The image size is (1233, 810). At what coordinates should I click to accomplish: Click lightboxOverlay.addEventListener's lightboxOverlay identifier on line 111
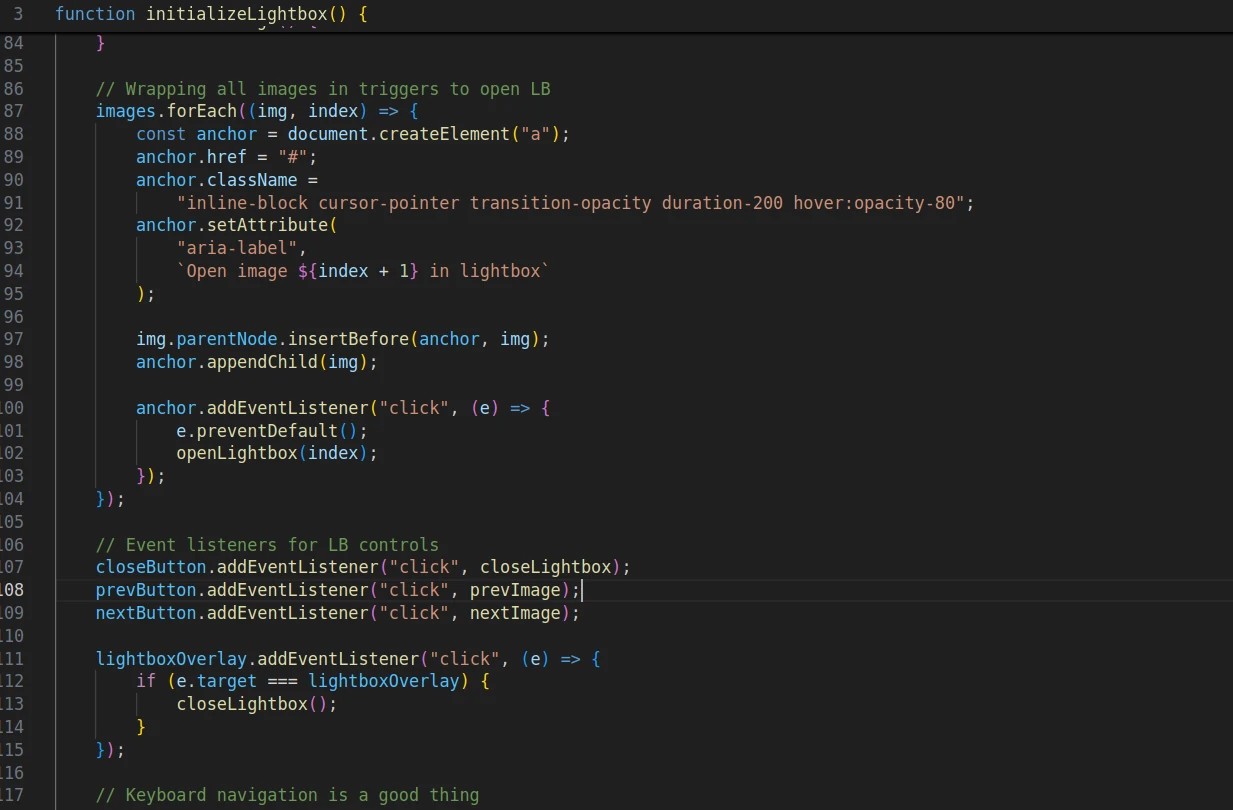(x=170, y=659)
